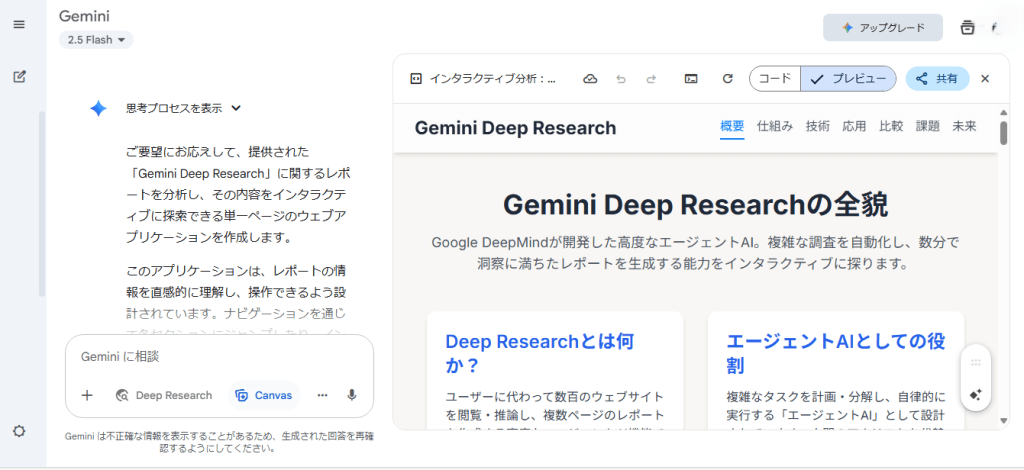
Task: Select the 課題 nav tab
Action: point(927,127)
